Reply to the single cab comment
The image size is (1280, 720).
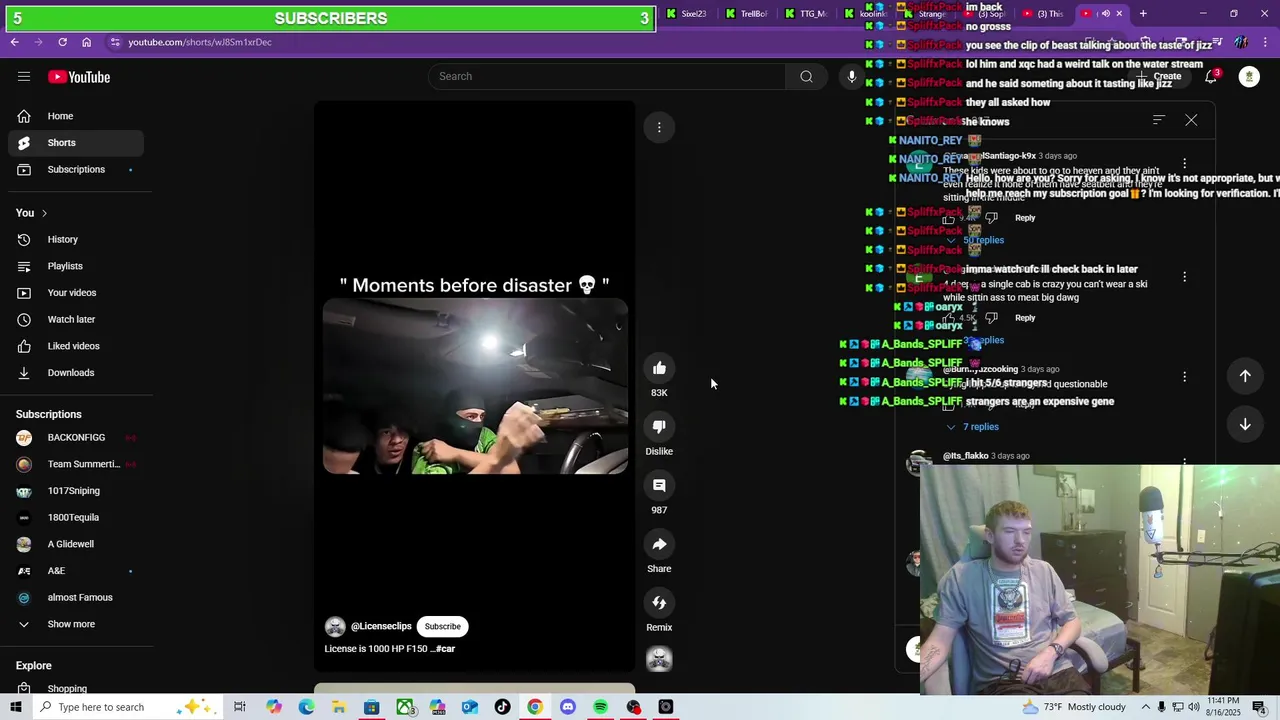(1025, 318)
